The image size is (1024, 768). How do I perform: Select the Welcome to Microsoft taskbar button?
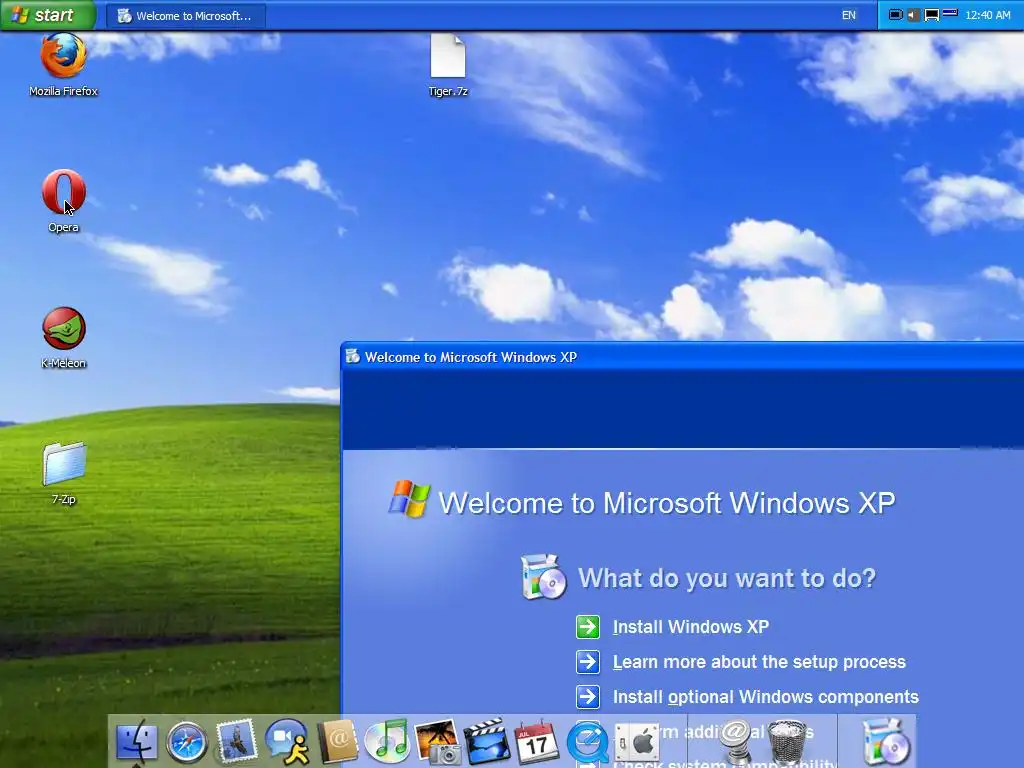tap(185, 16)
